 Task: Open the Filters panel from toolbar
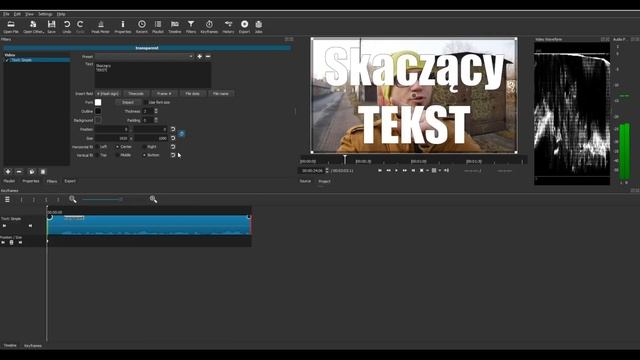click(x=191, y=27)
